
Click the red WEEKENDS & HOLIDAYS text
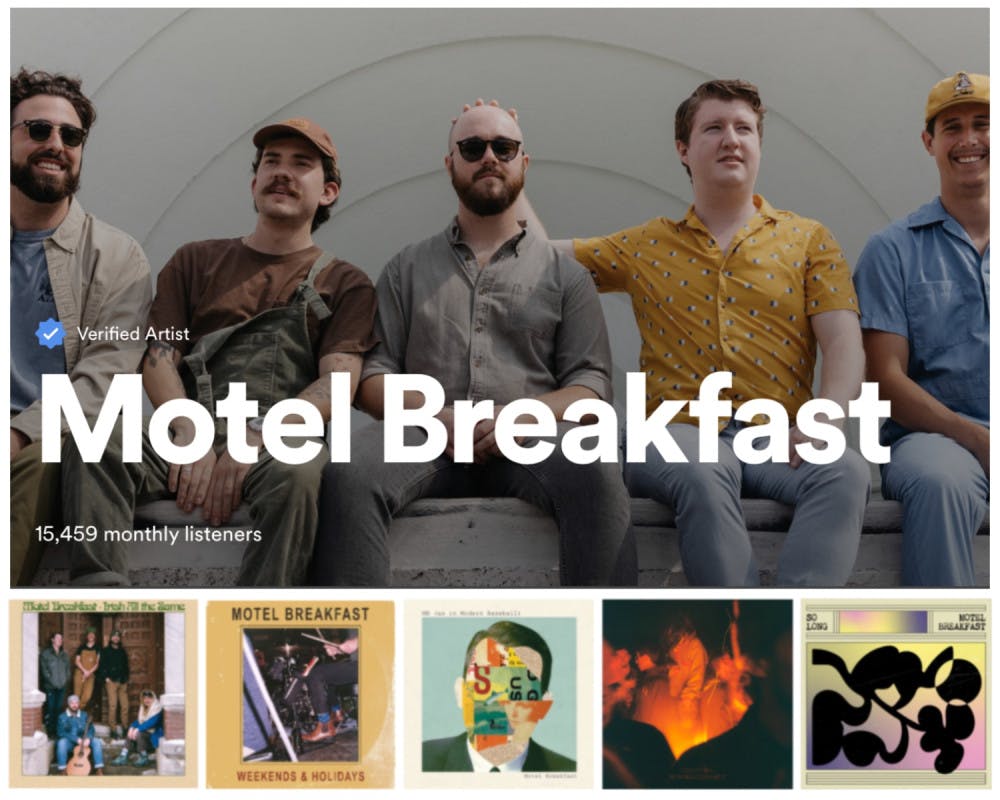tap(300, 776)
